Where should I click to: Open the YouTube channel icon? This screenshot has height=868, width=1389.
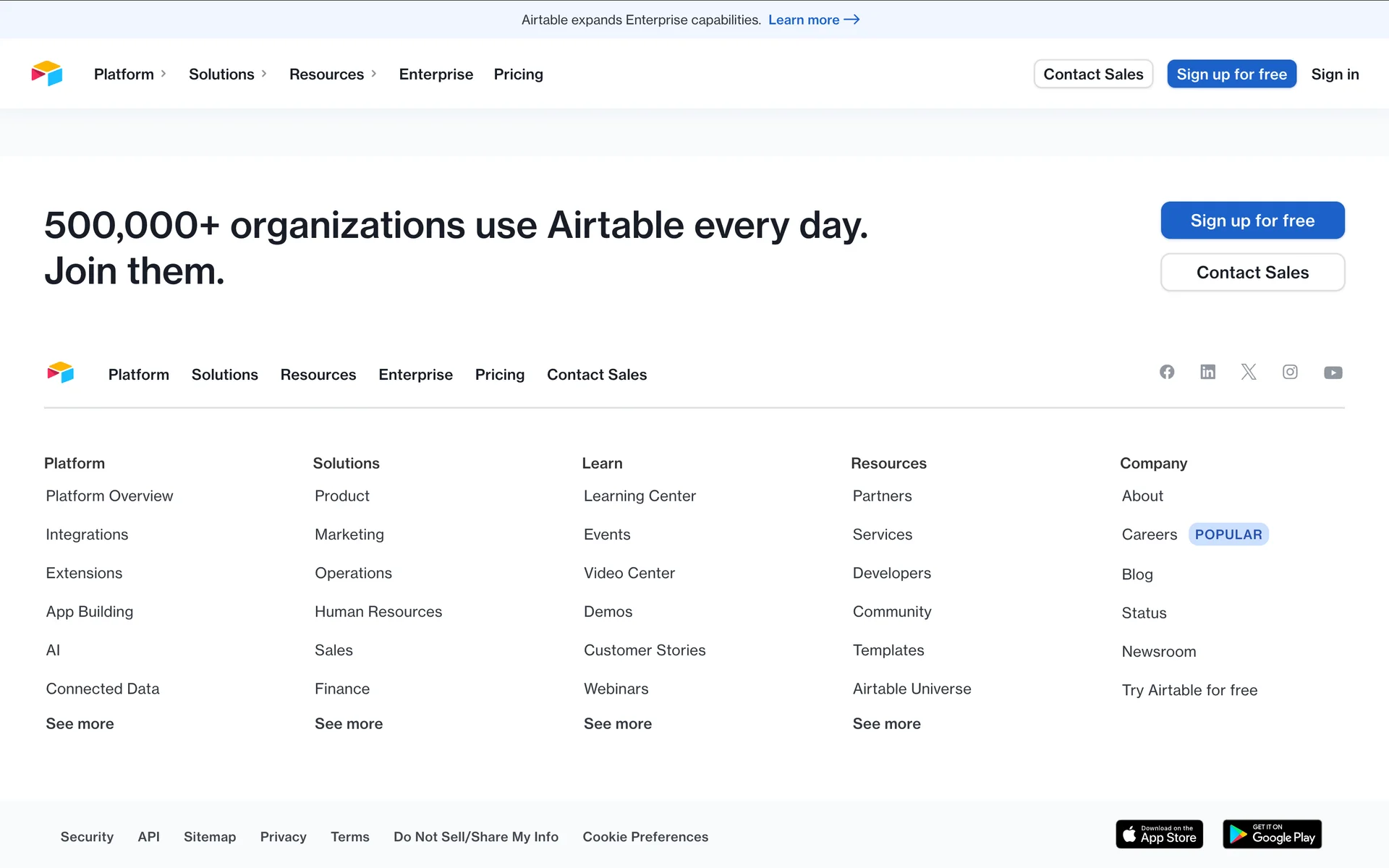tap(1333, 373)
